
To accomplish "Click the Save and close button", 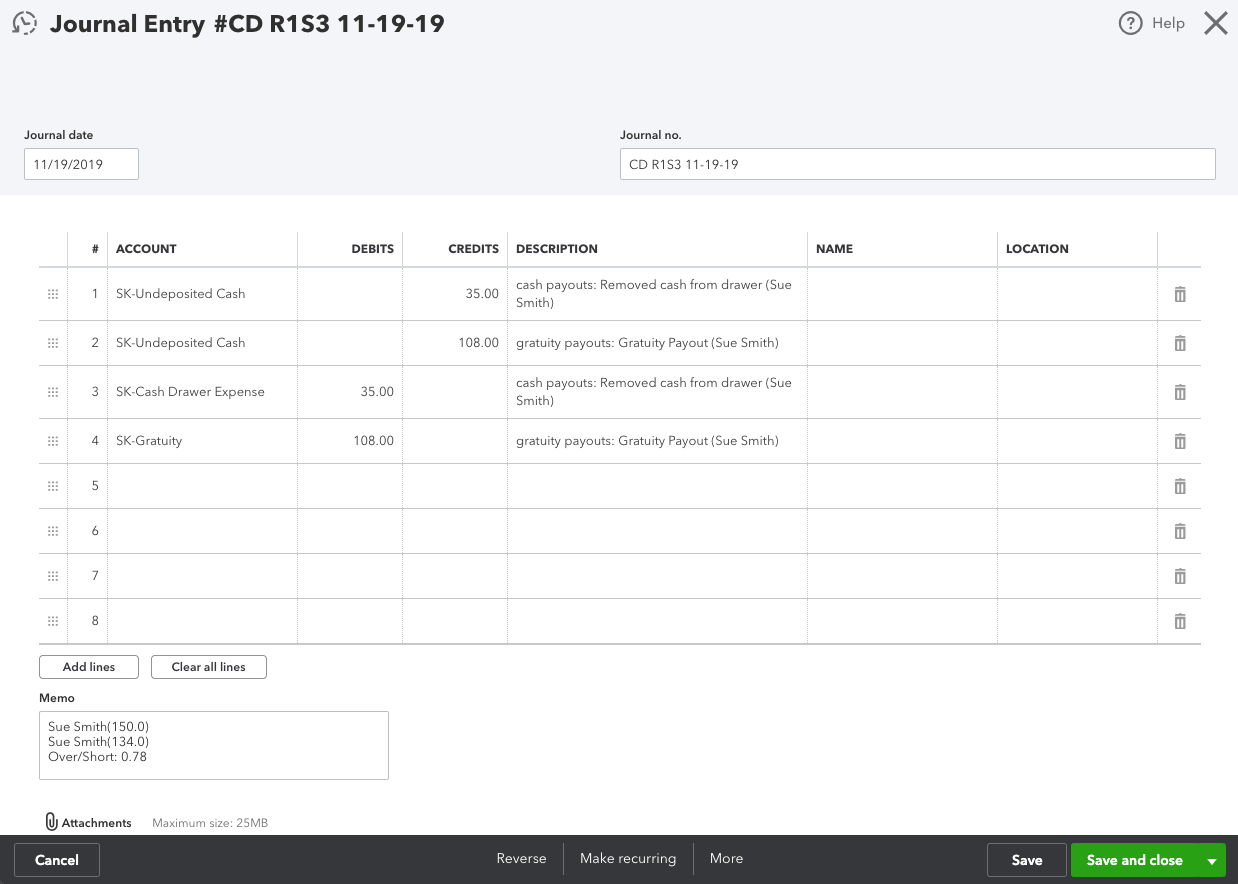I will point(1134,860).
